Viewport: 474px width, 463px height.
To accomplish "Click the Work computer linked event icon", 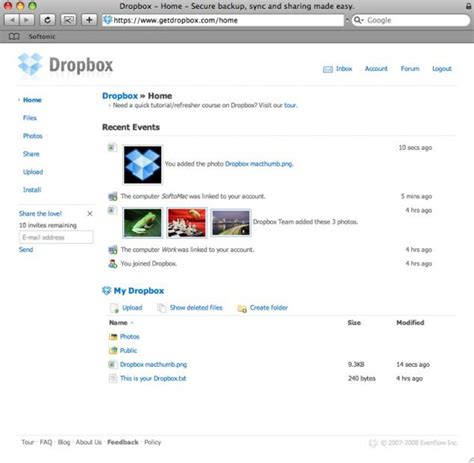I will (x=113, y=250).
